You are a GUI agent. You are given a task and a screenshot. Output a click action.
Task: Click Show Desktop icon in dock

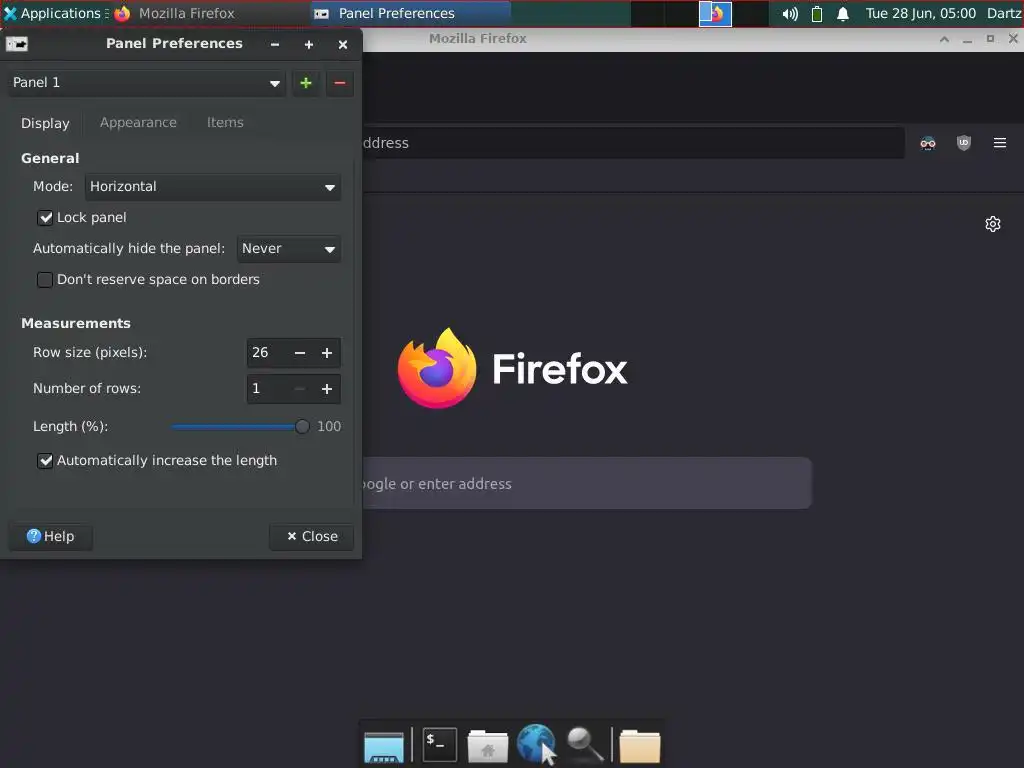383,746
